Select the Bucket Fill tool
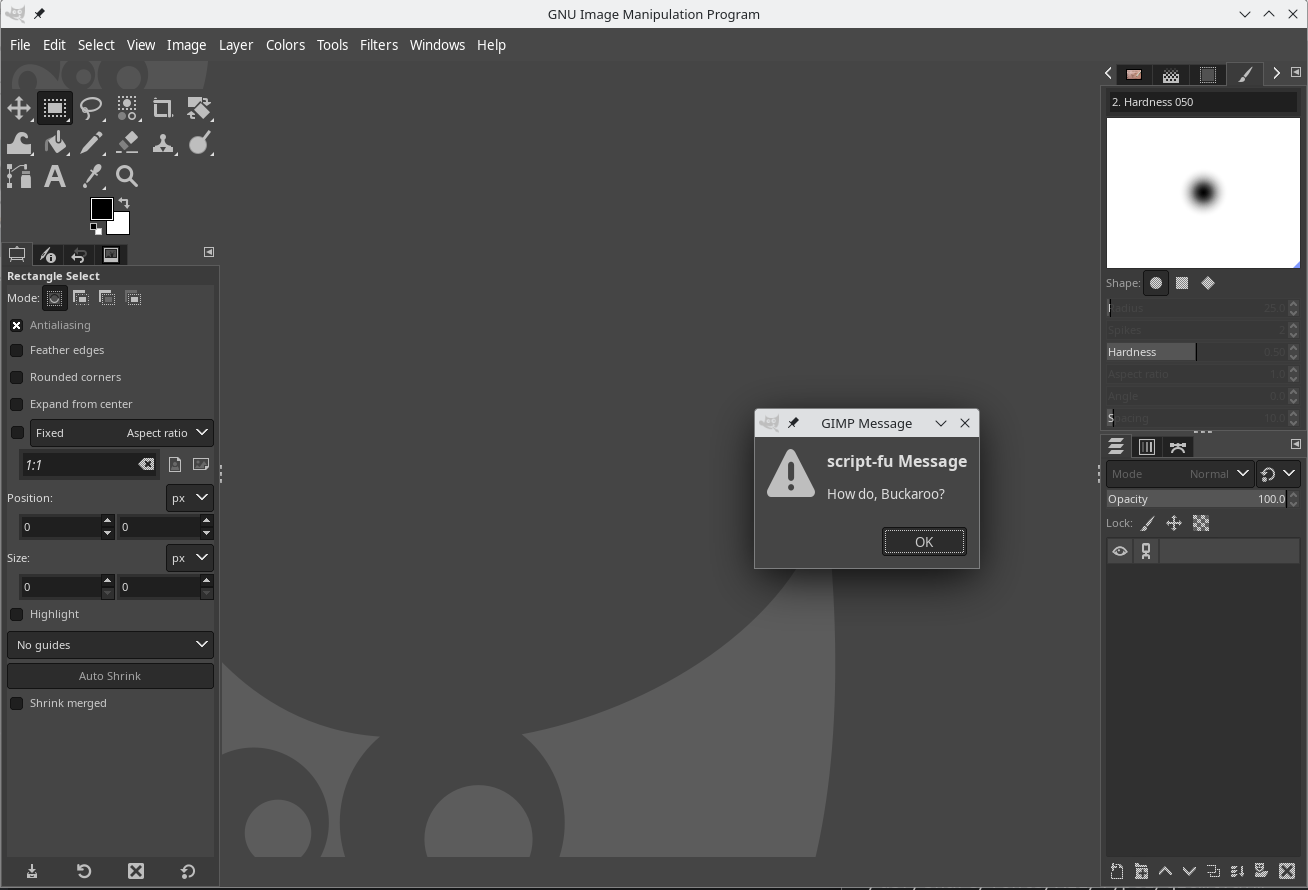Image resolution: width=1308 pixels, height=890 pixels. click(55, 143)
